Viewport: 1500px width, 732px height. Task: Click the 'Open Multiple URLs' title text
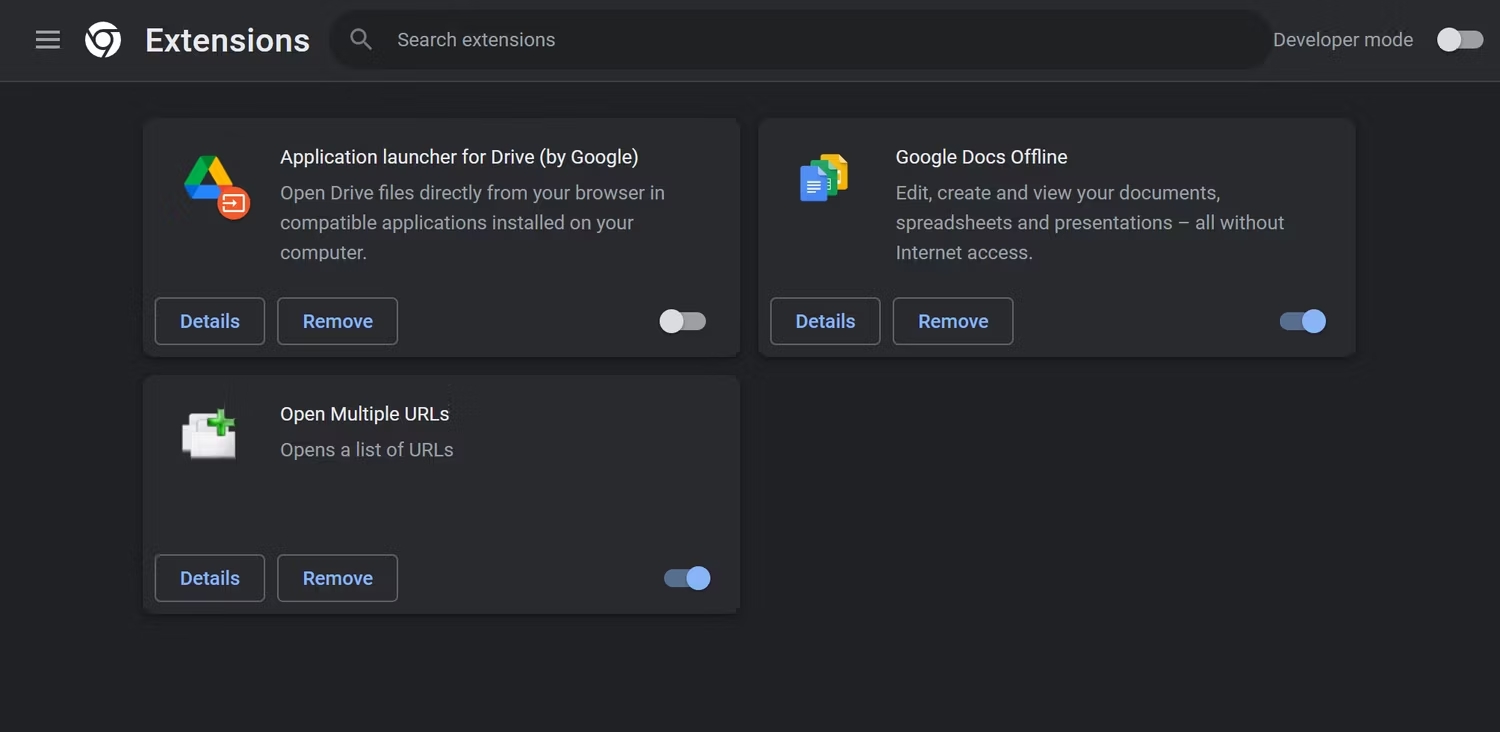pos(364,414)
